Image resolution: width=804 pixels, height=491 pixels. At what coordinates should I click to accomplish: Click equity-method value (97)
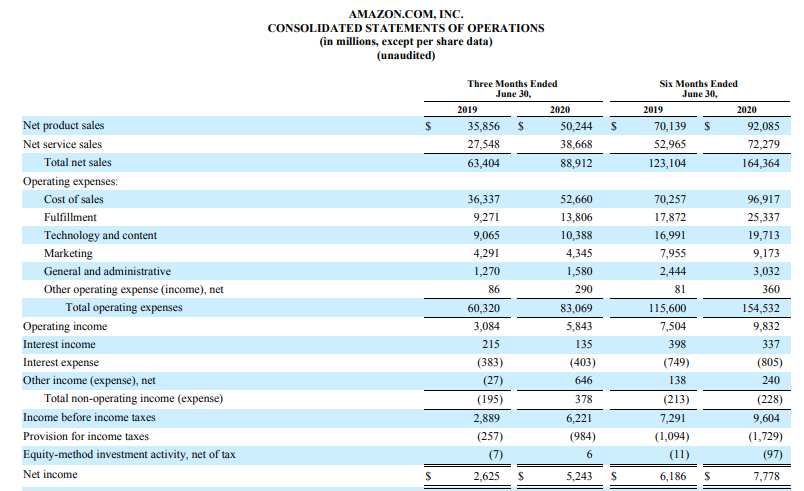[772, 454]
